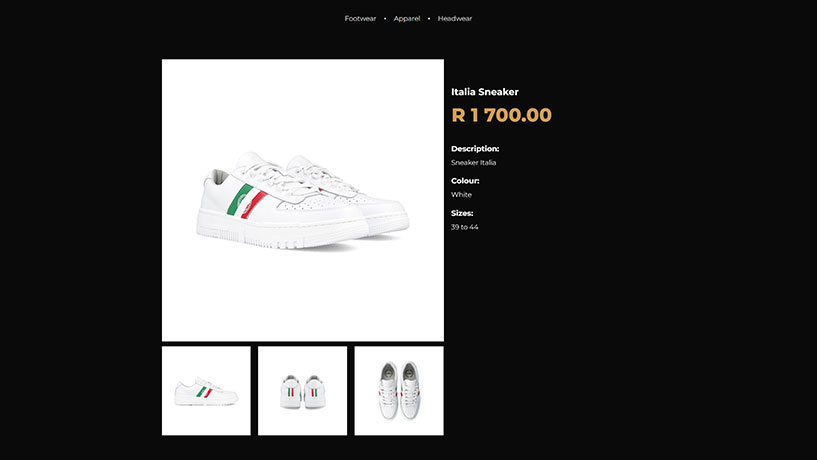Select the Sneaker Italia description text
Viewport: 817px width, 460px height.
(474, 162)
